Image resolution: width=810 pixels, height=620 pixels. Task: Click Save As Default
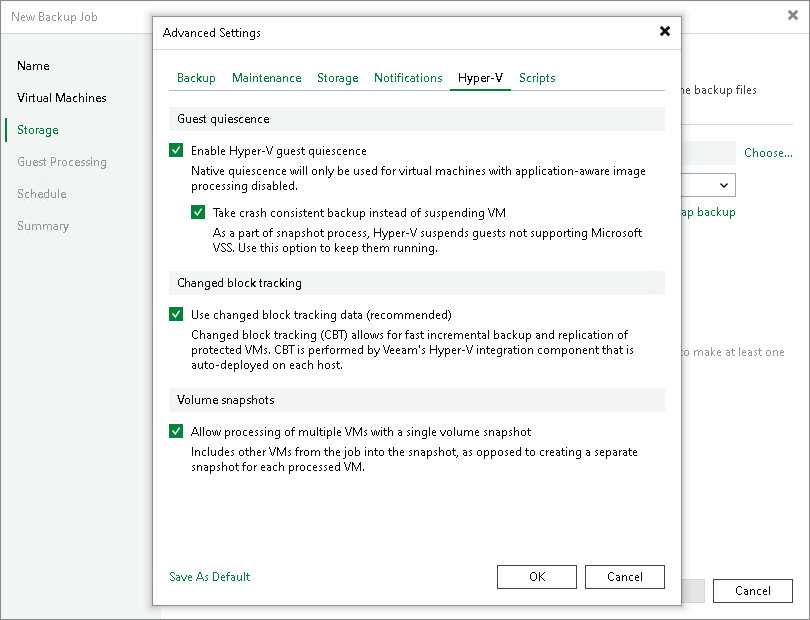click(x=209, y=577)
